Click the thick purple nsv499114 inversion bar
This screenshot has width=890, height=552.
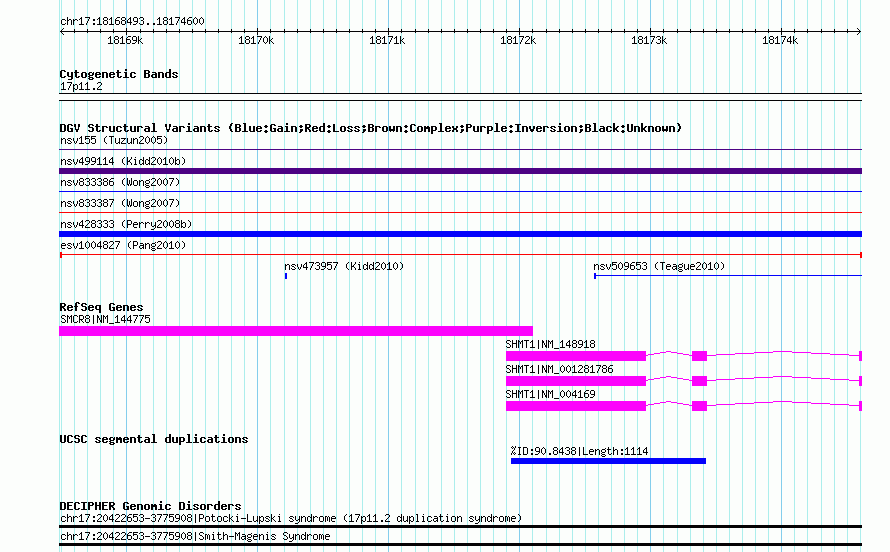(x=460, y=171)
